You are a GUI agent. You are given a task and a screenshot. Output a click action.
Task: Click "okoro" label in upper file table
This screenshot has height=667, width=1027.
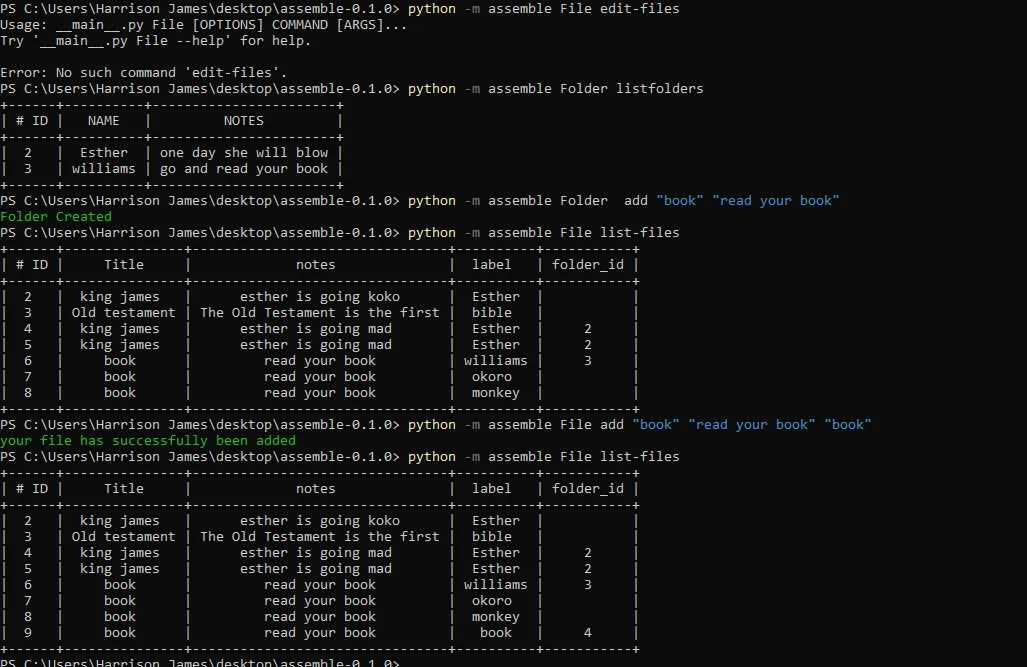tap(492, 377)
